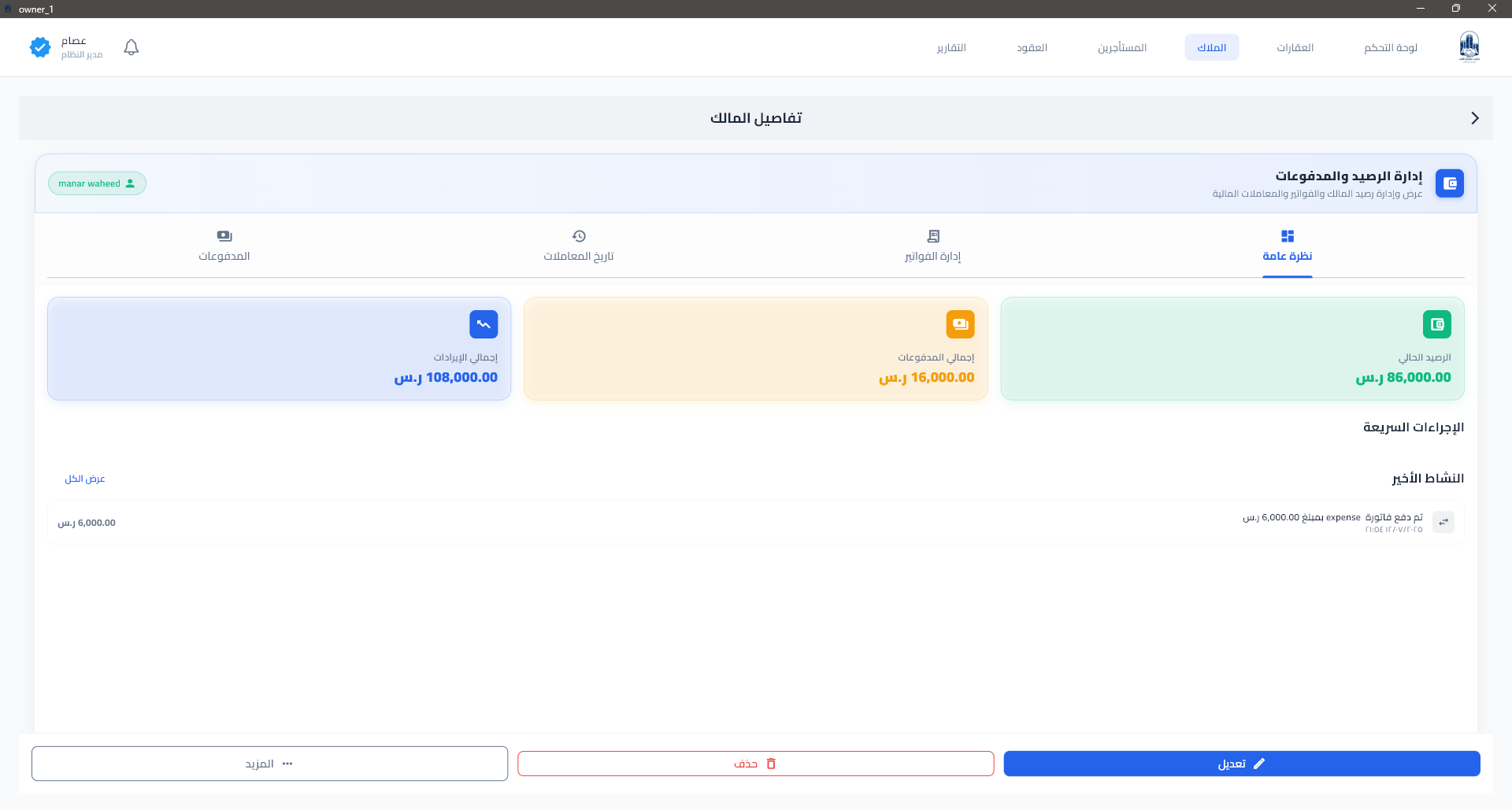The image size is (1512, 810).
Task: Click the 86,000.00 balance amount
Action: click(1403, 378)
